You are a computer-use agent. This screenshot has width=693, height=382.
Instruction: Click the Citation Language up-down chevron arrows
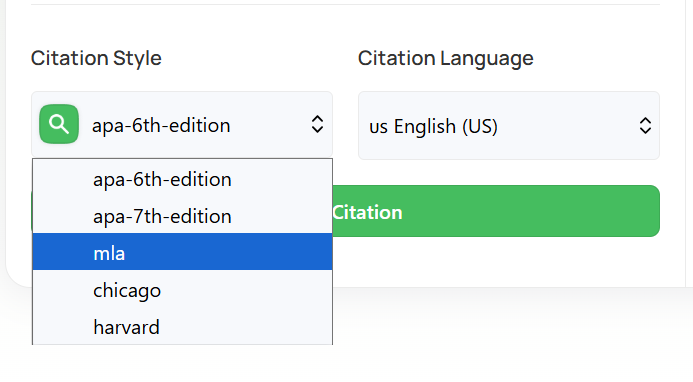[645, 126]
